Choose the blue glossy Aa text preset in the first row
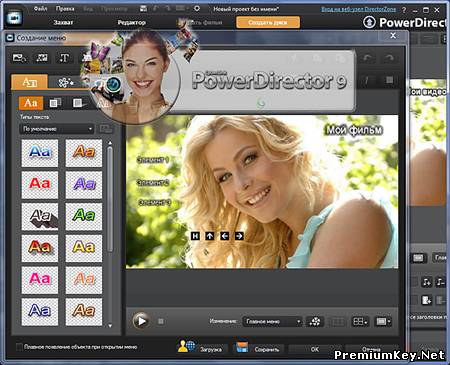The width and height of the screenshot is (450, 365). [40, 153]
